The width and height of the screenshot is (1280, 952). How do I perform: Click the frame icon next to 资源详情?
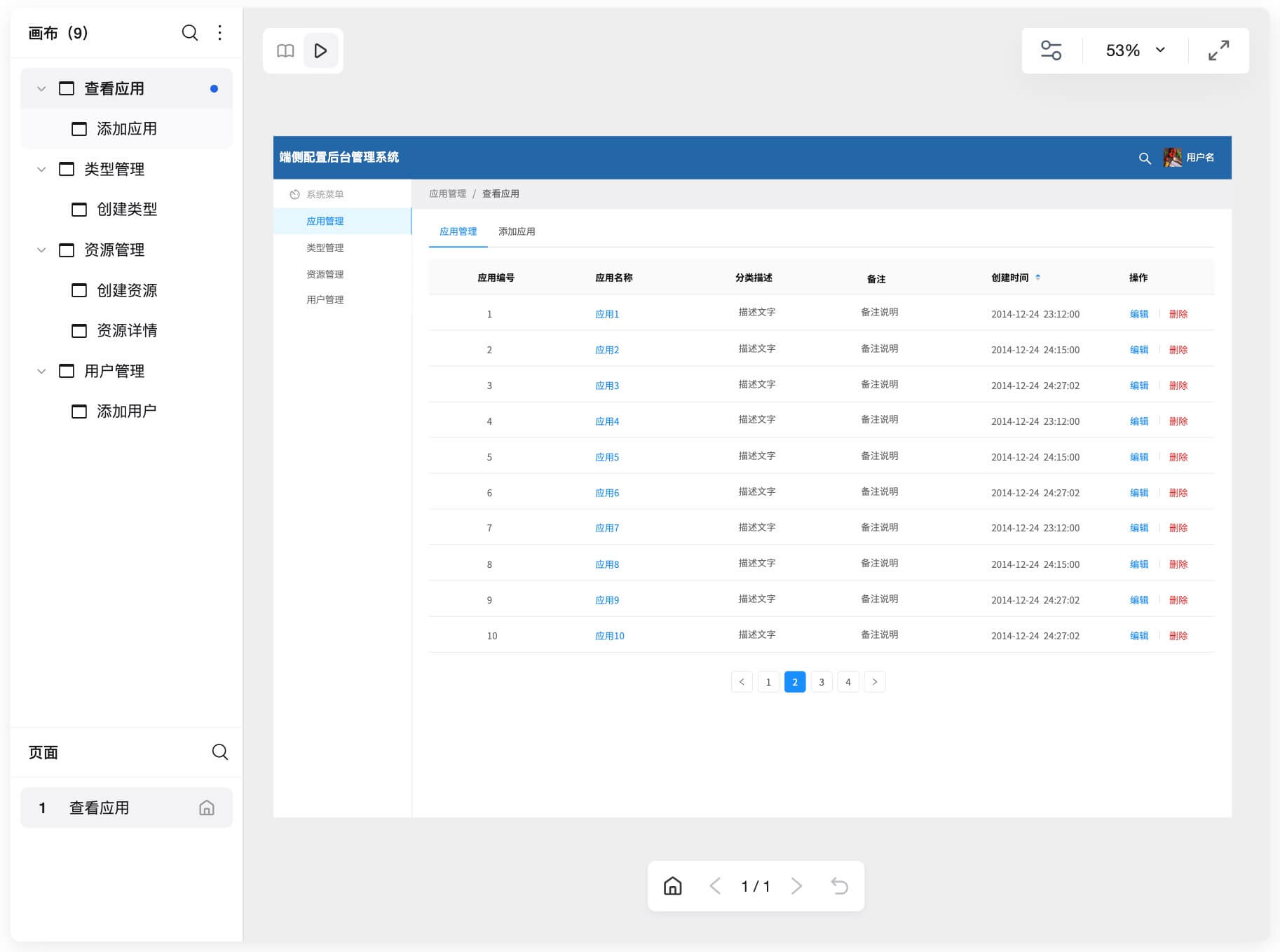coord(79,331)
